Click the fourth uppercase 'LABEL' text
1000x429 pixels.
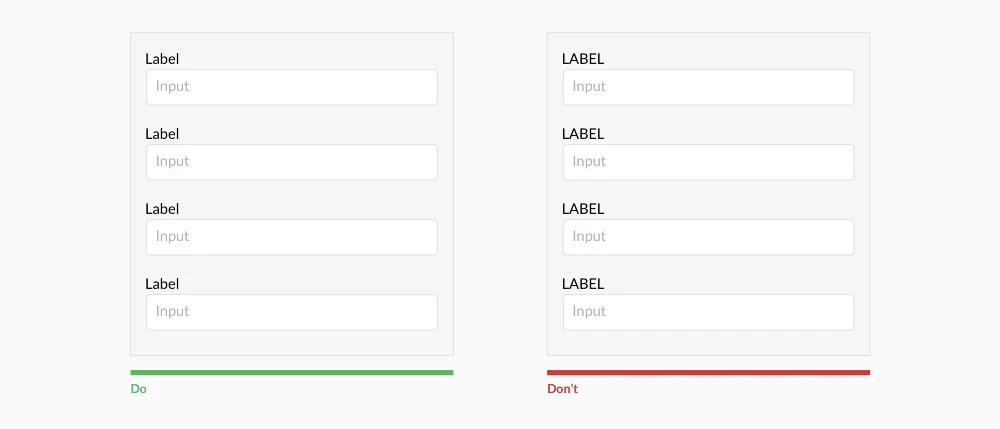[583, 284]
